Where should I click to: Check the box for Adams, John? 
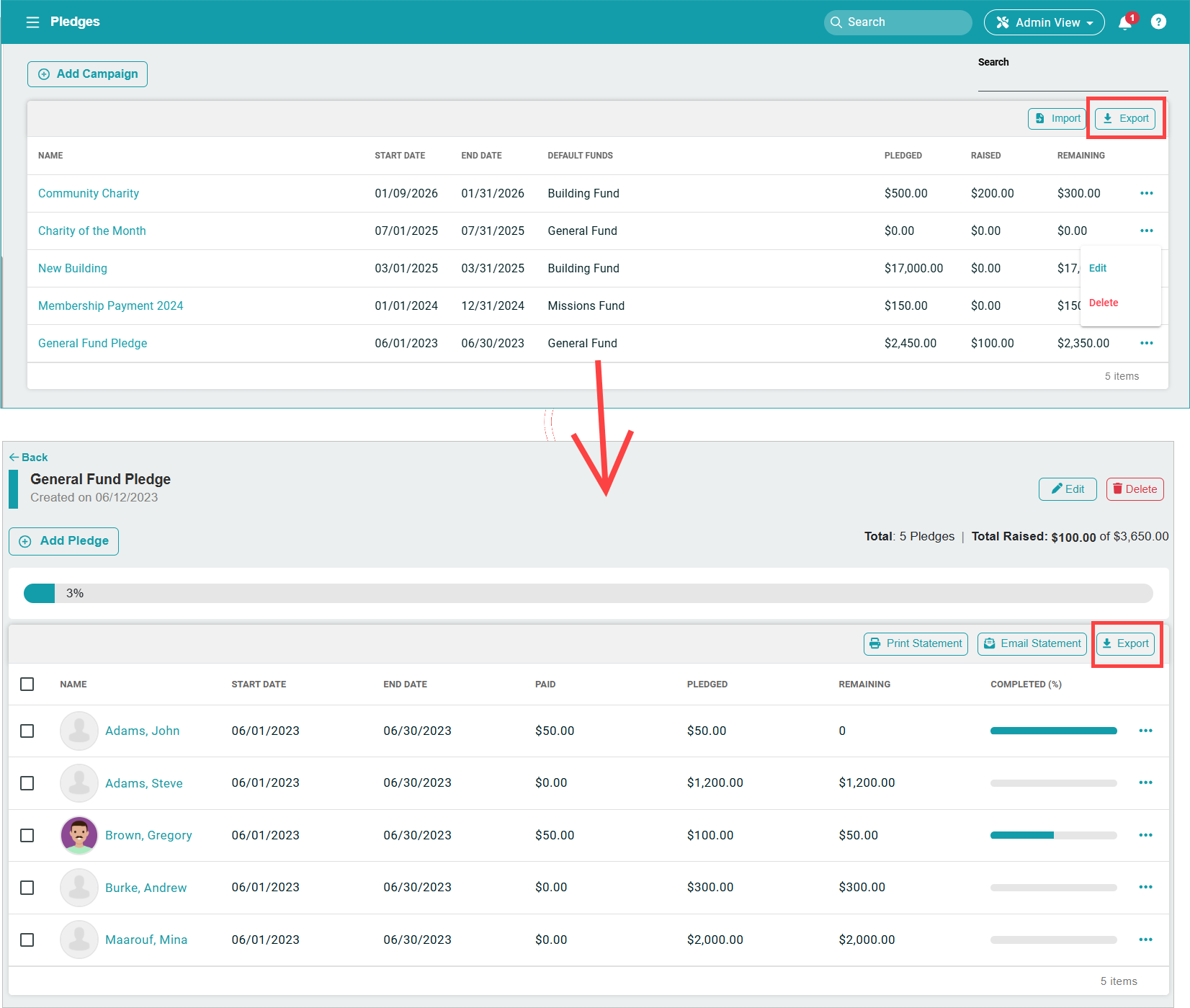(x=27, y=731)
